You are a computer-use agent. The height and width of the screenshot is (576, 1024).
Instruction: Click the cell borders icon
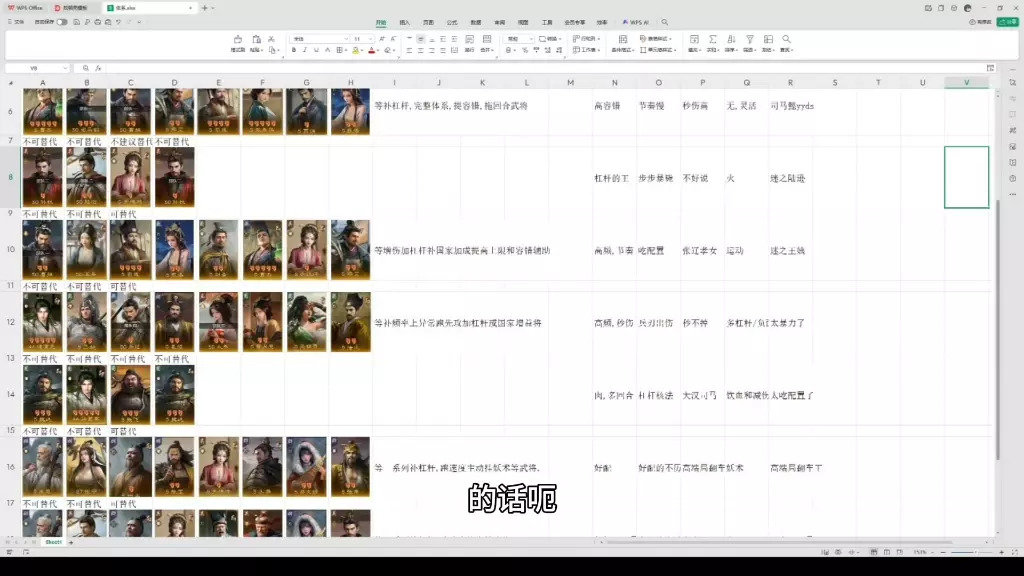click(x=340, y=50)
